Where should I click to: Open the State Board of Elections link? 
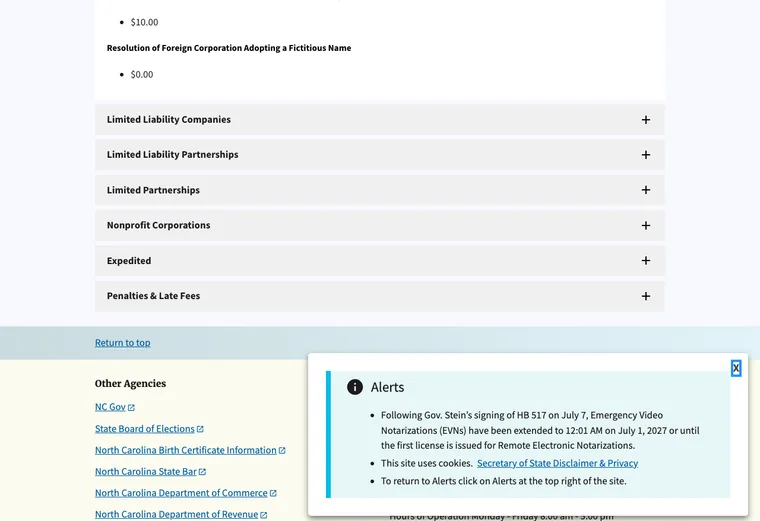click(x=144, y=428)
